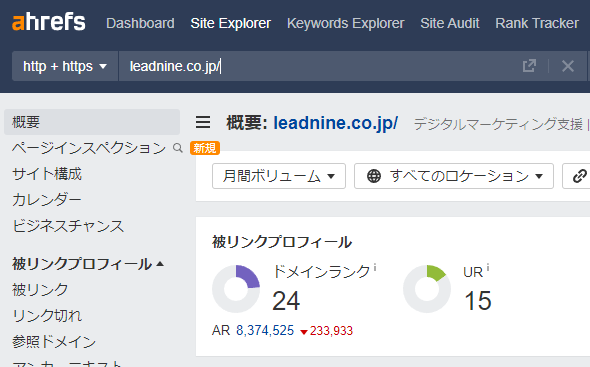Viewport: 590px width, 367px height.
Task: Open カレンダー in the sidebar
Action: [x=47, y=199]
